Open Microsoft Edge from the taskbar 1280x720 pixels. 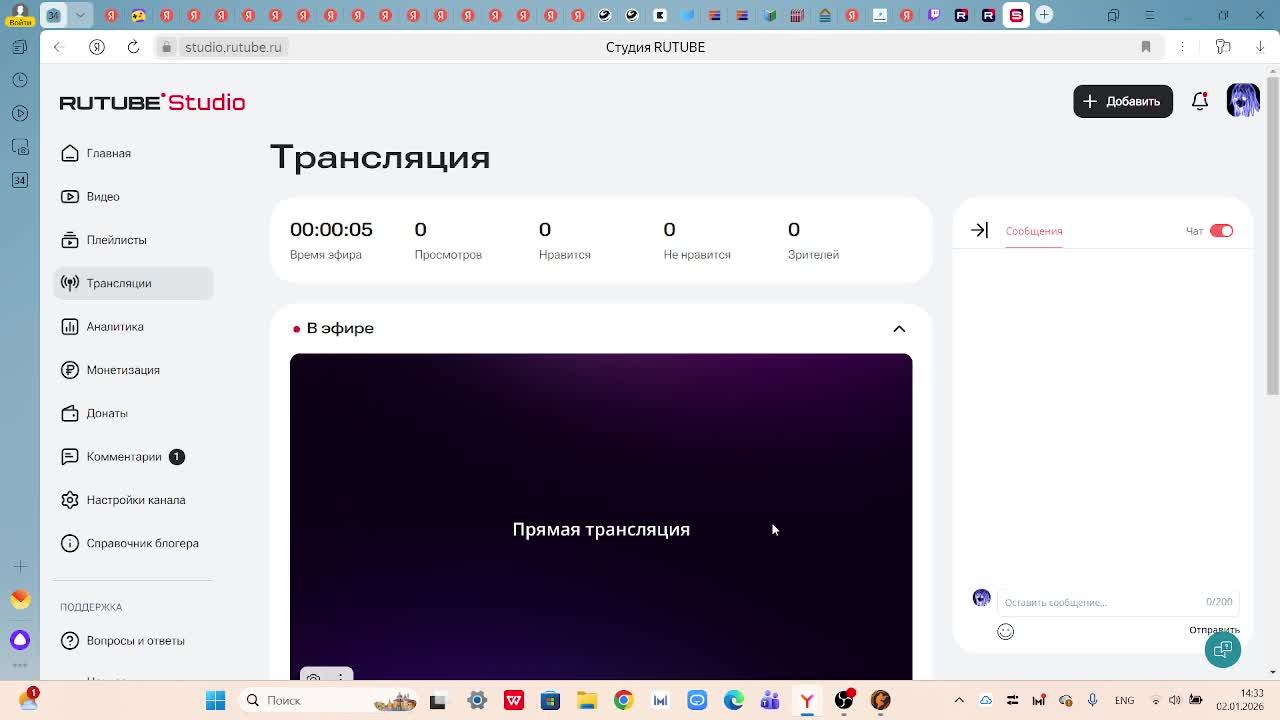[734, 700]
